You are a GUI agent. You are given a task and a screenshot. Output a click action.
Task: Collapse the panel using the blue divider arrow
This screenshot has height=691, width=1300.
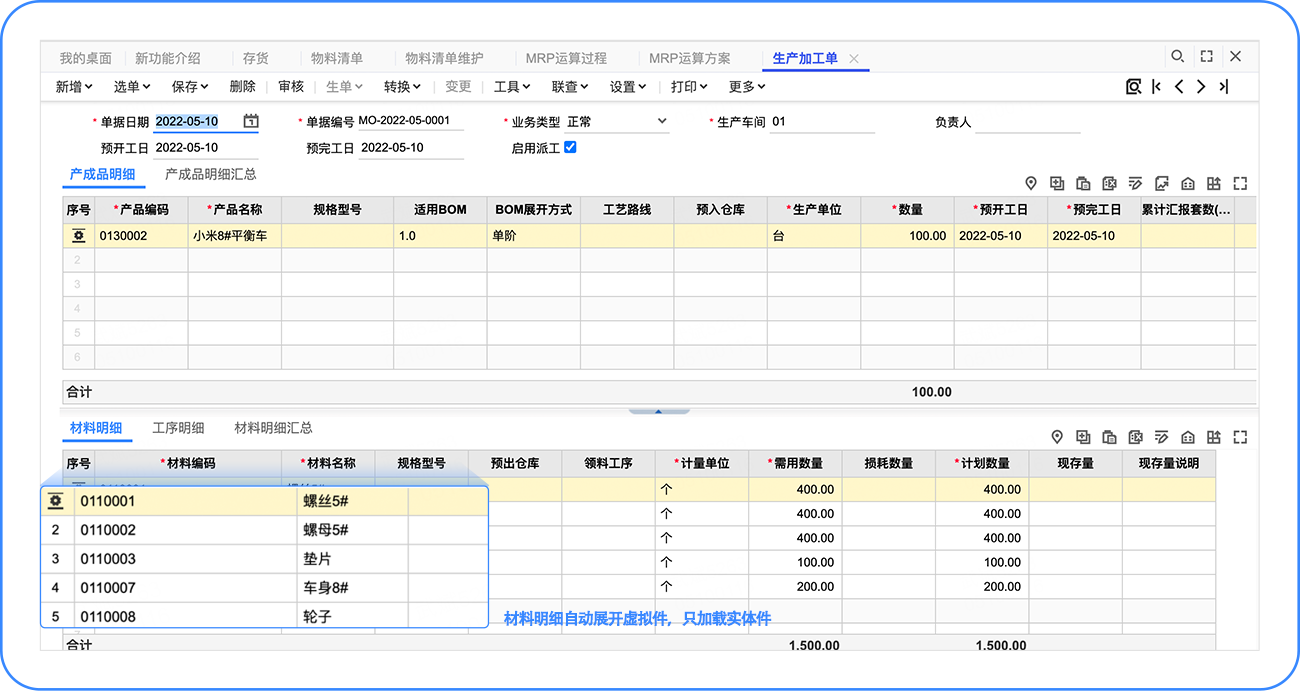[x=658, y=411]
